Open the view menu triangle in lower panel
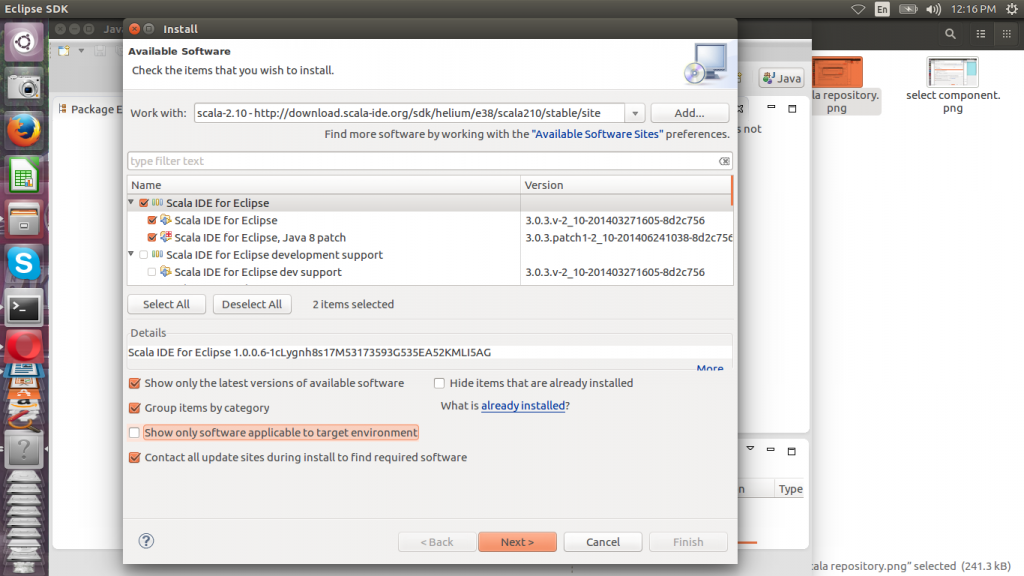Image resolution: width=1024 pixels, height=576 pixels. point(750,448)
